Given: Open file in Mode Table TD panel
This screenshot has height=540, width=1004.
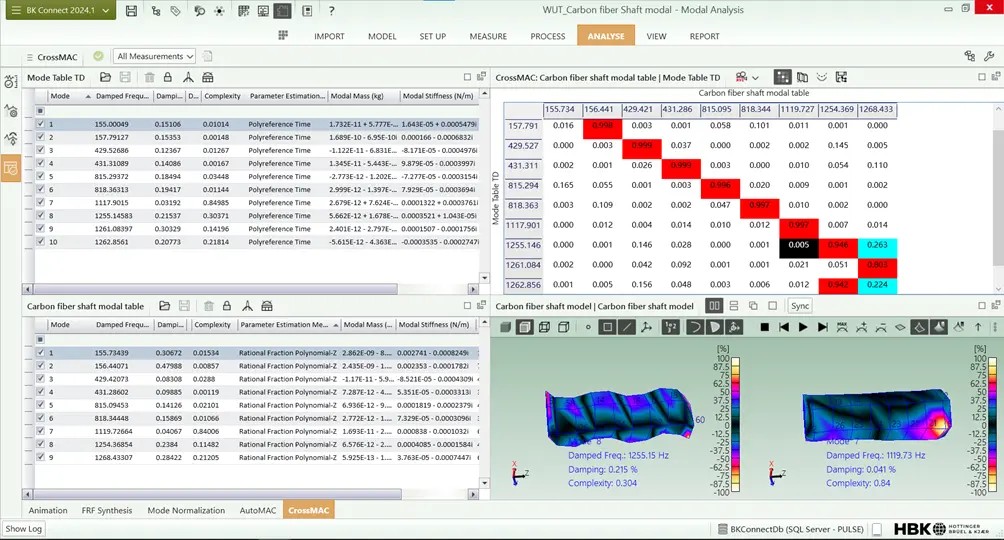Looking at the screenshot, I should point(105,78).
